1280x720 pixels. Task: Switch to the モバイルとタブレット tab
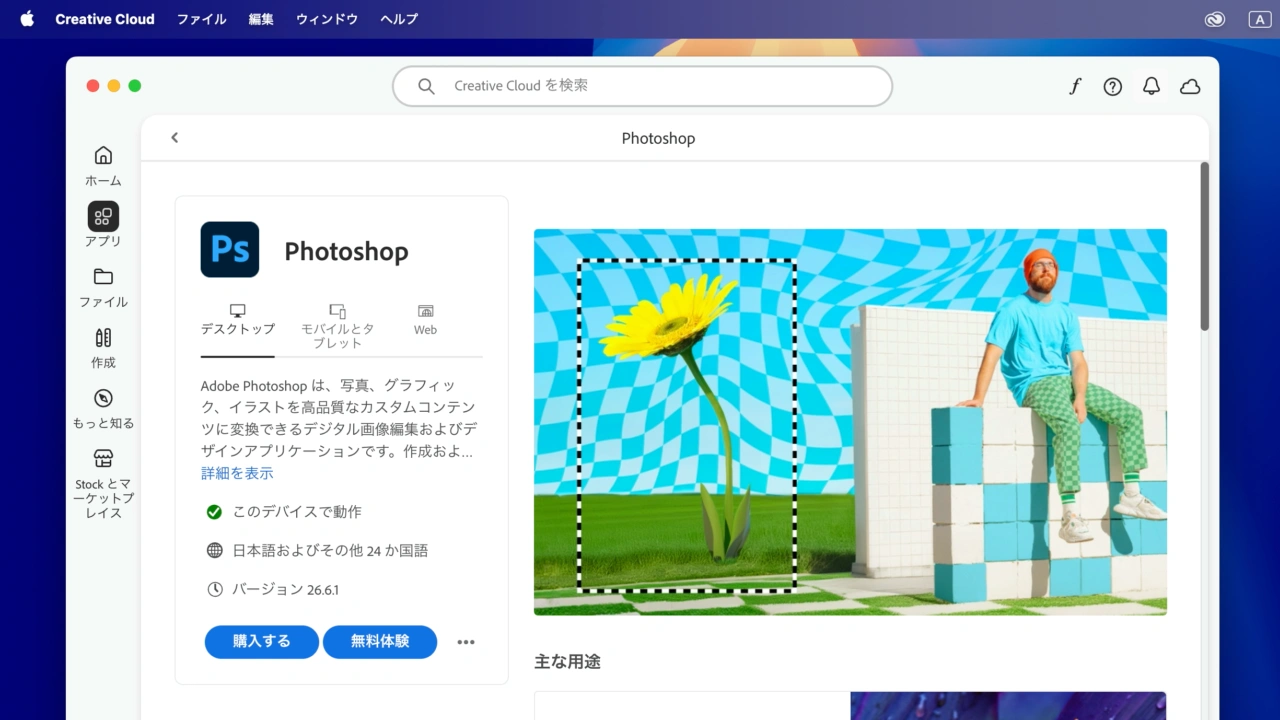click(337, 326)
